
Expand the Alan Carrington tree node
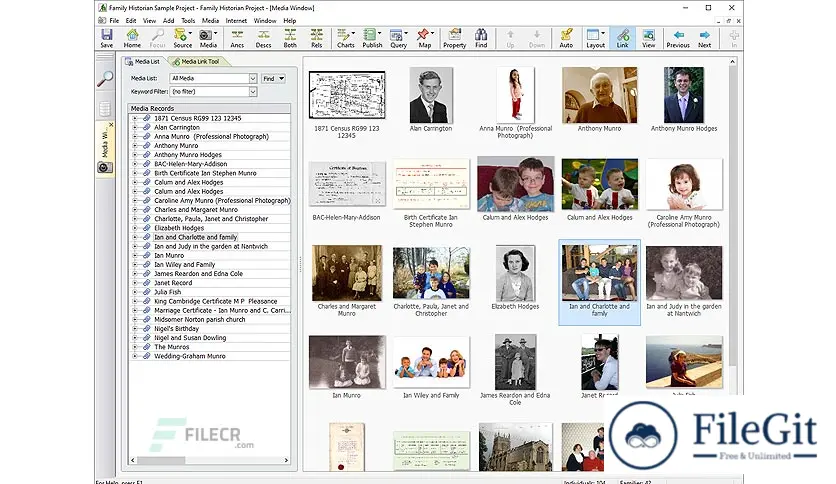(x=135, y=127)
